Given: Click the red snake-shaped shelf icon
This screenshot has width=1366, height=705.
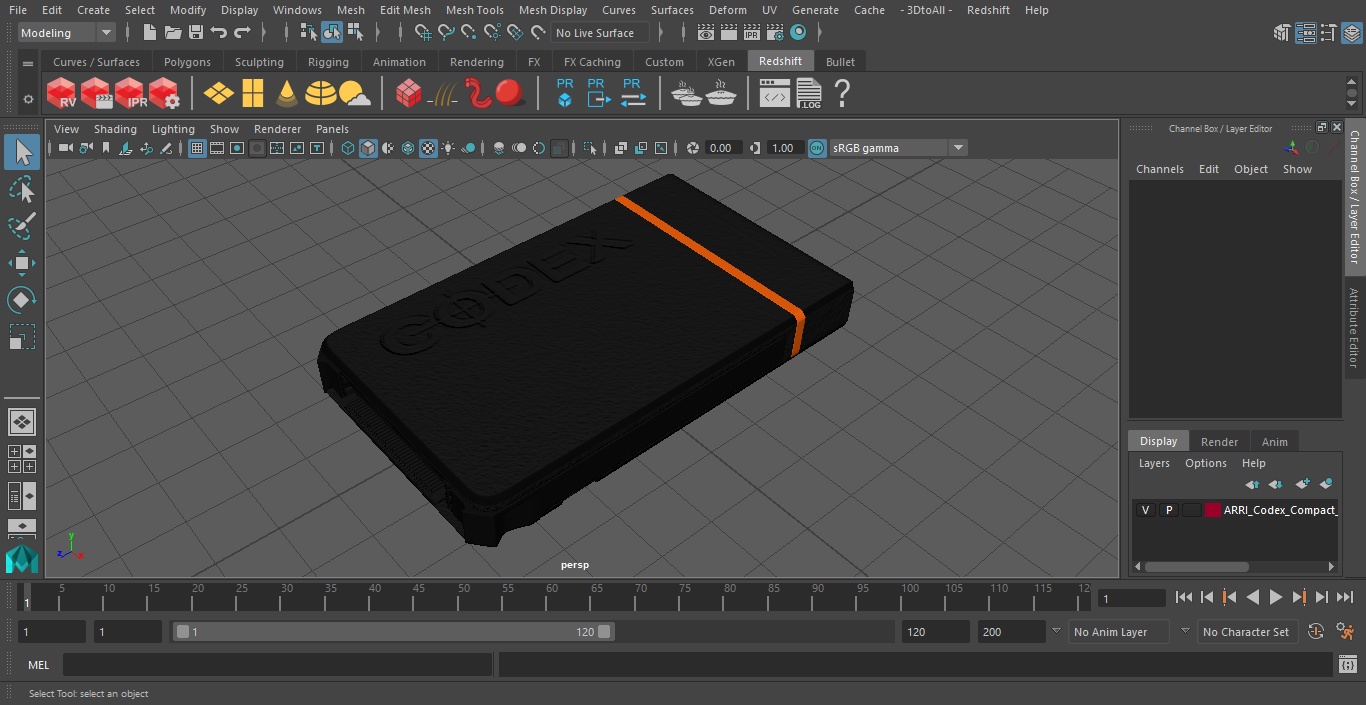Looking at the screenshot, I should click(478, 93).
